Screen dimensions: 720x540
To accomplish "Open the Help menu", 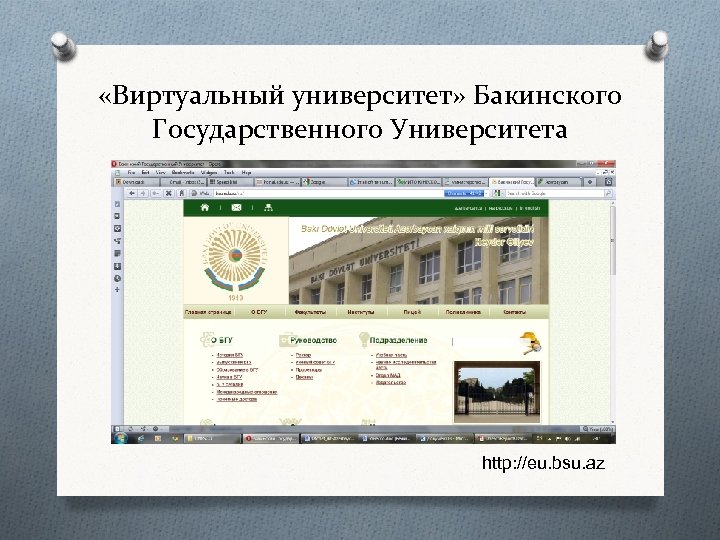I will [246, 173].
